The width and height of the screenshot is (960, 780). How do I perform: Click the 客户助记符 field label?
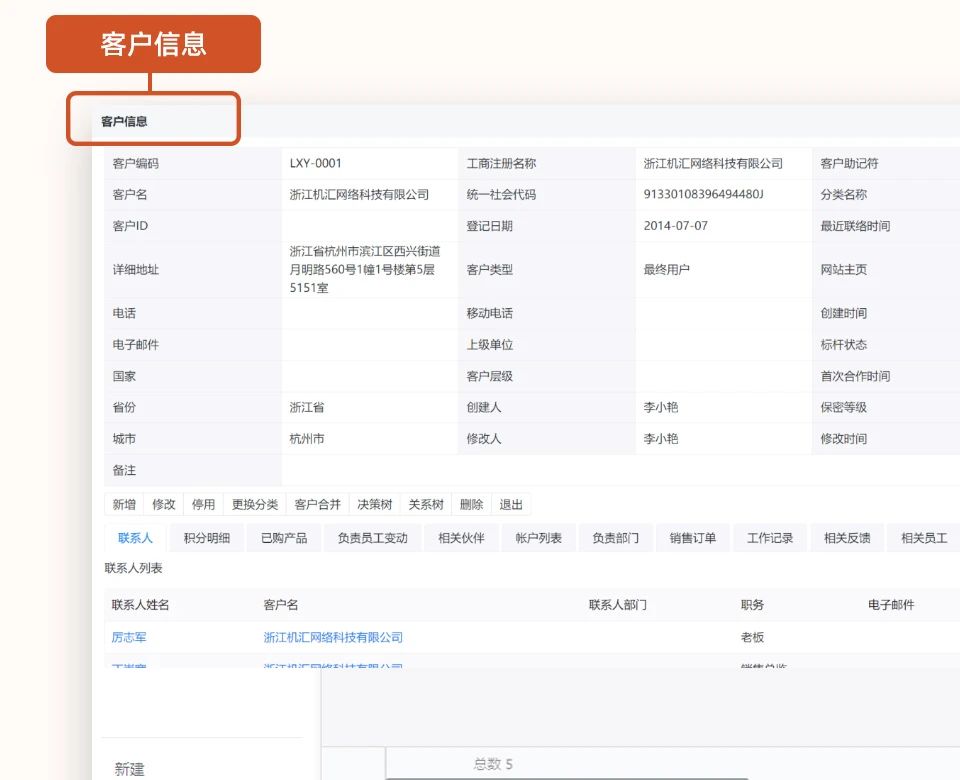click(849, 163)
